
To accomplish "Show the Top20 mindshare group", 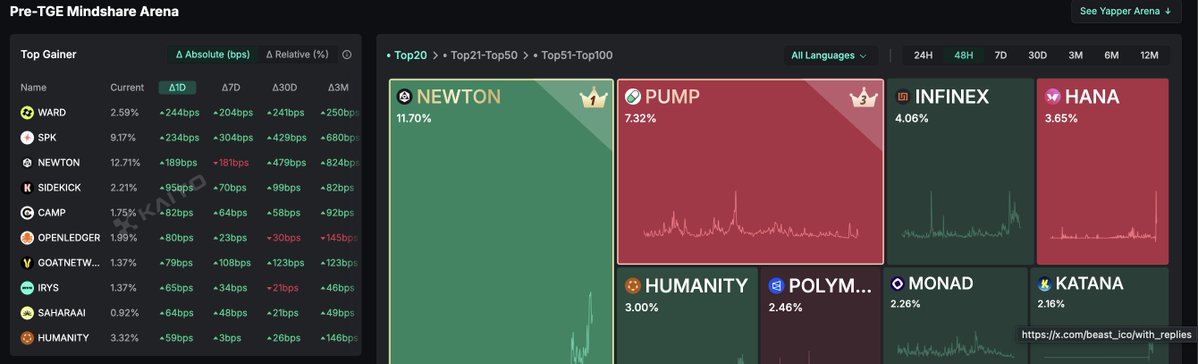I will pos(406,55).
